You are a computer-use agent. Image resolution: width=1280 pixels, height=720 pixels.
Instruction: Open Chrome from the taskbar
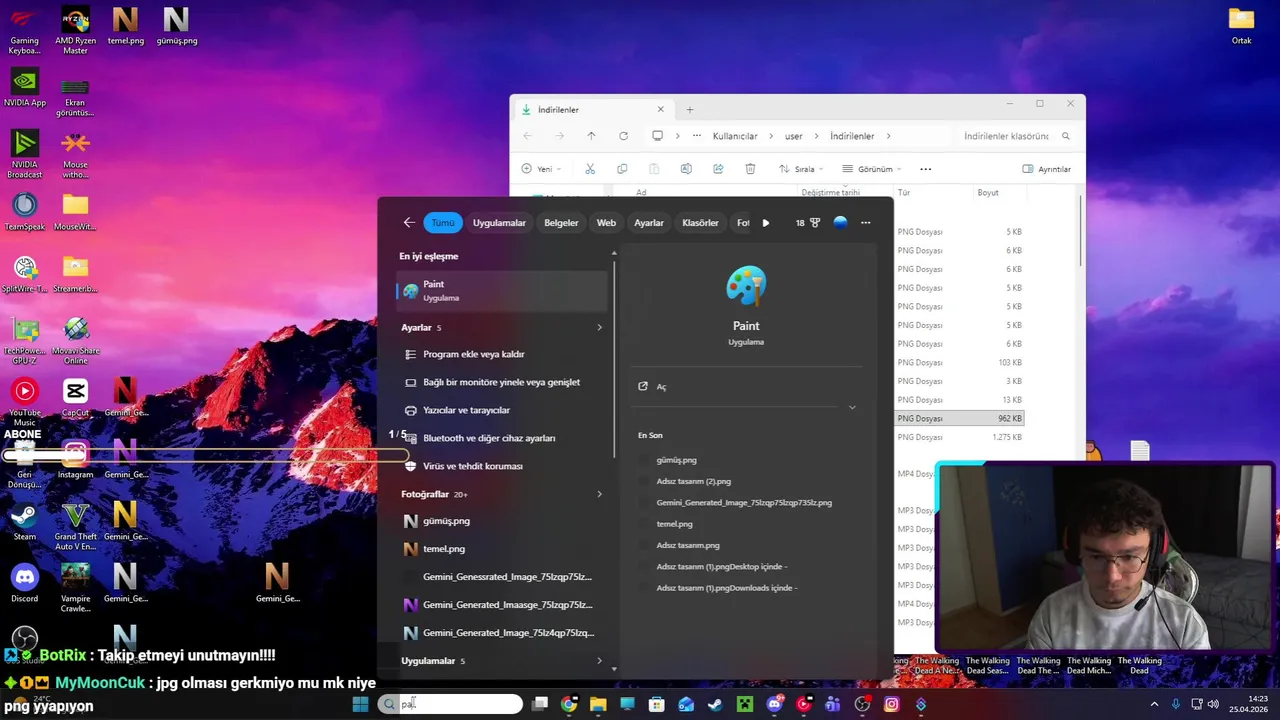pos(569,704)
